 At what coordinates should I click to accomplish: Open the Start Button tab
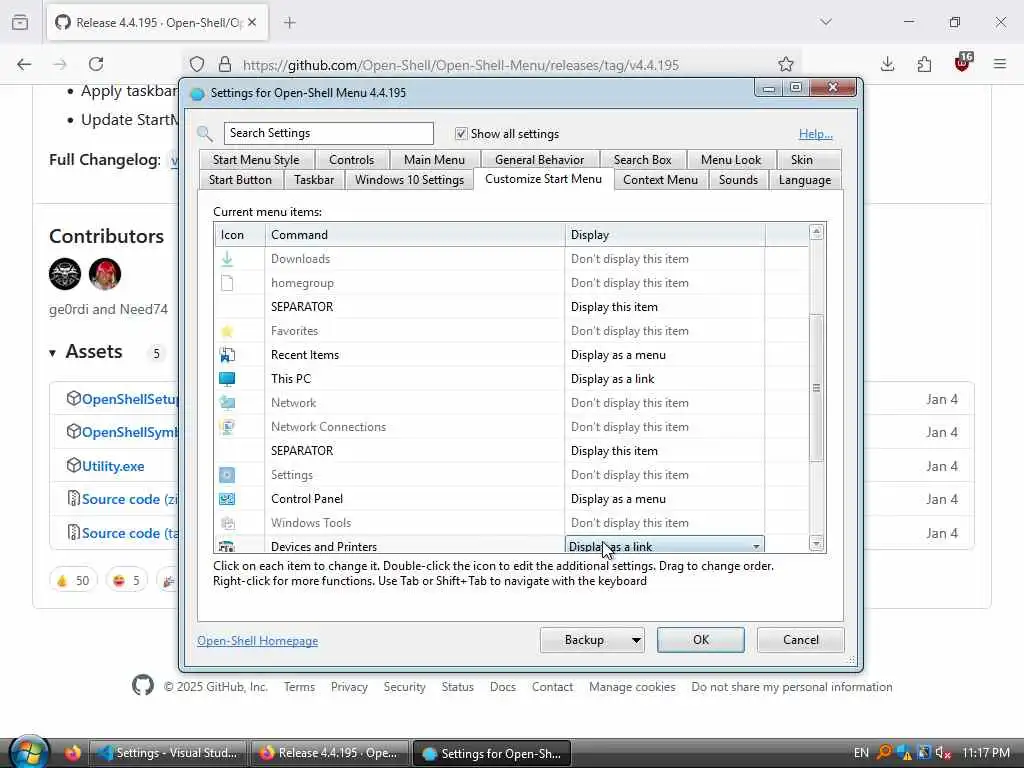(x=240, y=180)
